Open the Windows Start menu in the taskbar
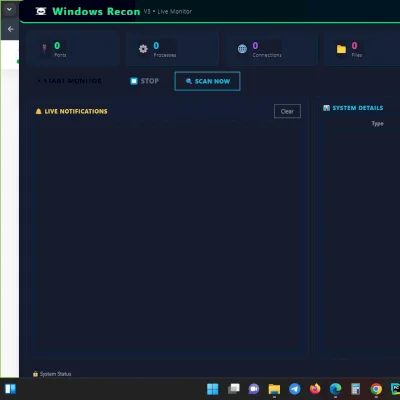 click(212, 389)
